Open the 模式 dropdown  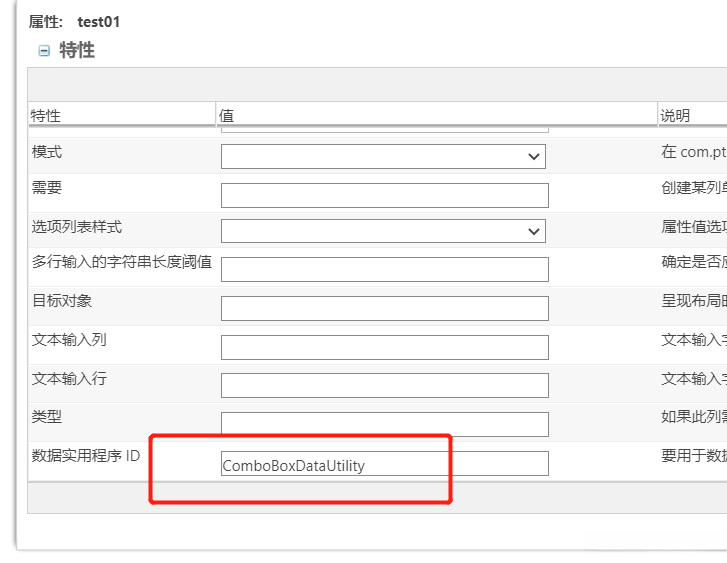[383, 156]
